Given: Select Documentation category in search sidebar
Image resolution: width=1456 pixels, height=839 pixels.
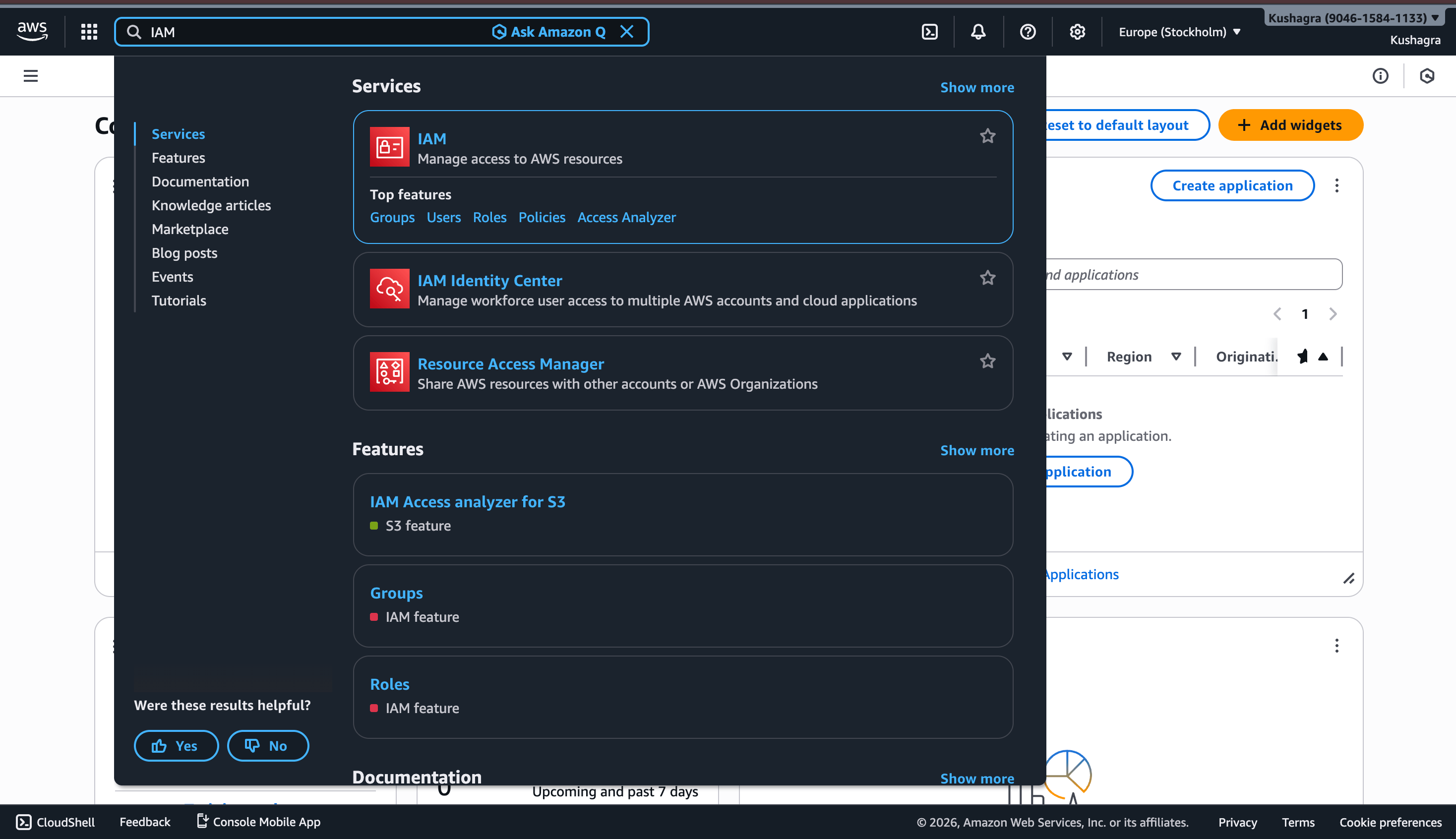Looking at the screenshot, I should pos(200,181).
